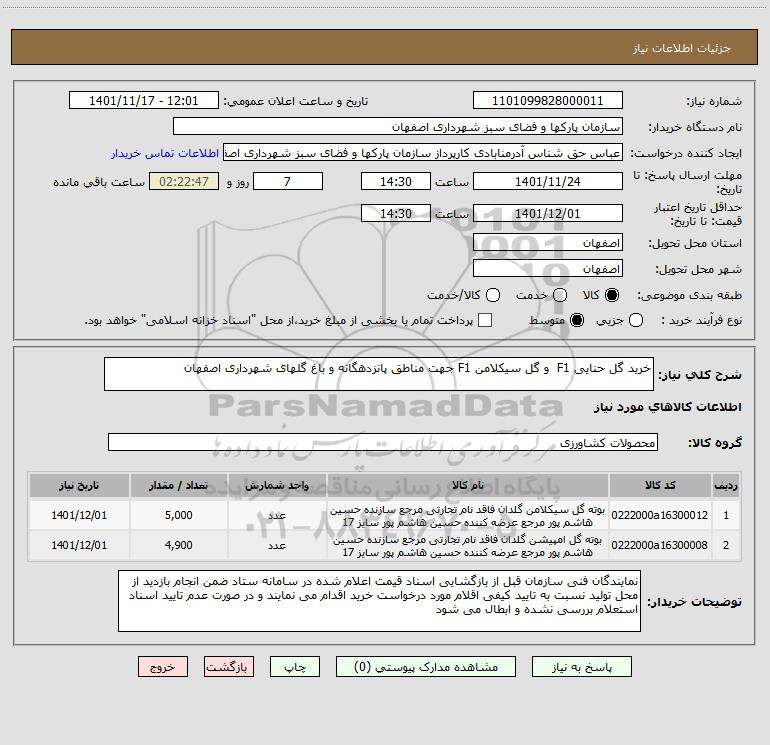Screen dimensions: 770x745
Task: Click the remaining time counter 02:22:47
Action: pos(184,181)
